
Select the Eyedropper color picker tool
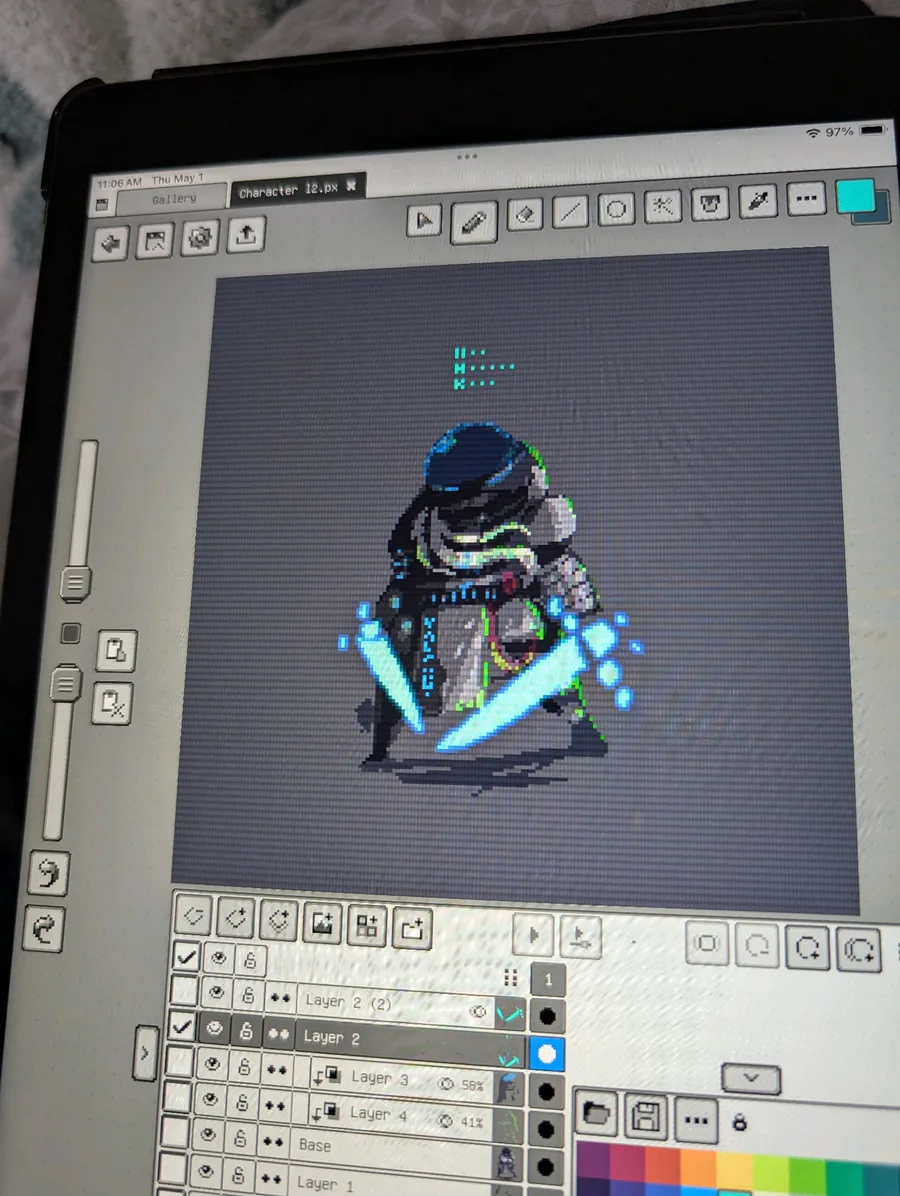(x=757, y=201)
